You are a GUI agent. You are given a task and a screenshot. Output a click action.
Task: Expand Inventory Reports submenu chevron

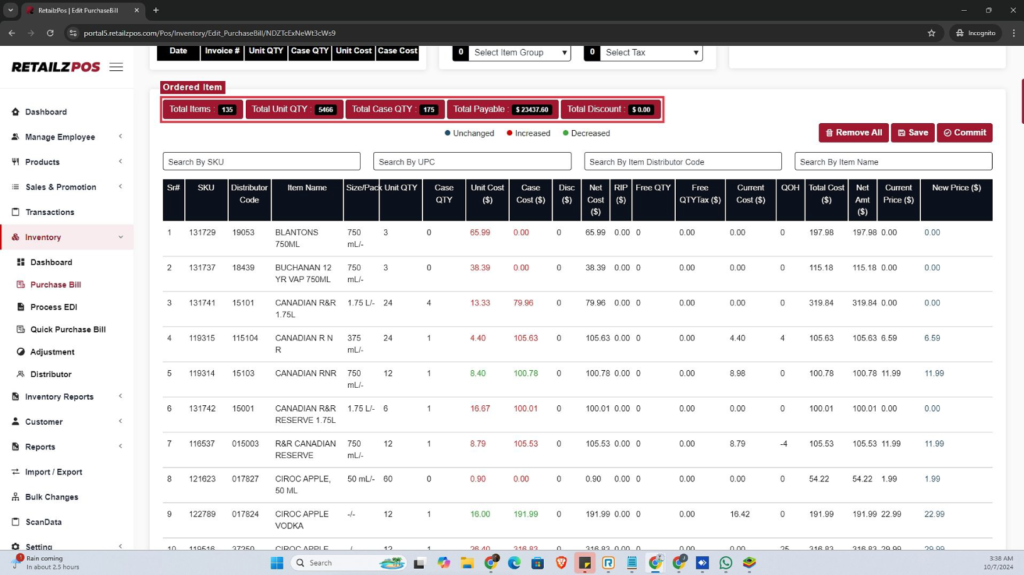coord(121,397)
